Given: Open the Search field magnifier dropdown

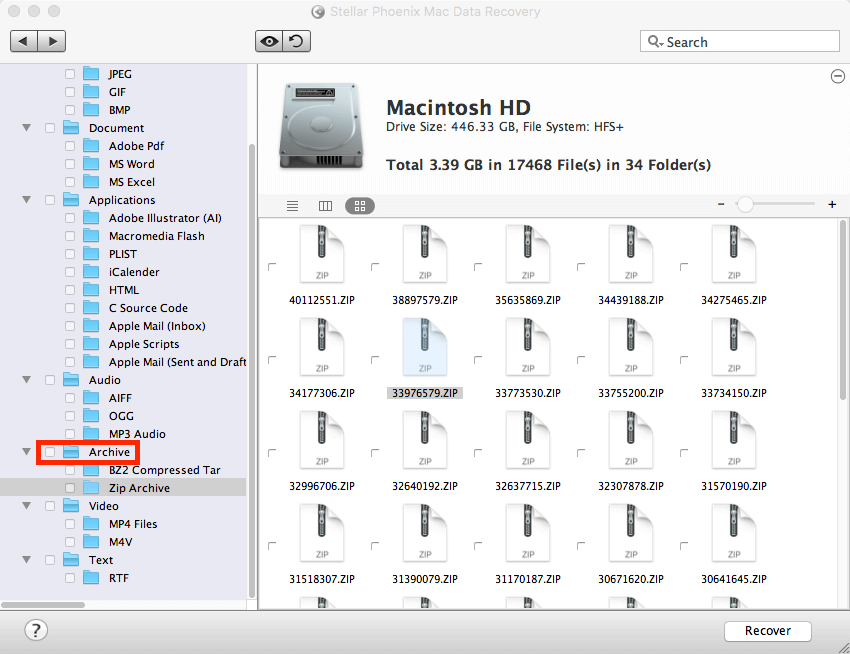Looking at the screenshot, I should (x=655, y=42).
